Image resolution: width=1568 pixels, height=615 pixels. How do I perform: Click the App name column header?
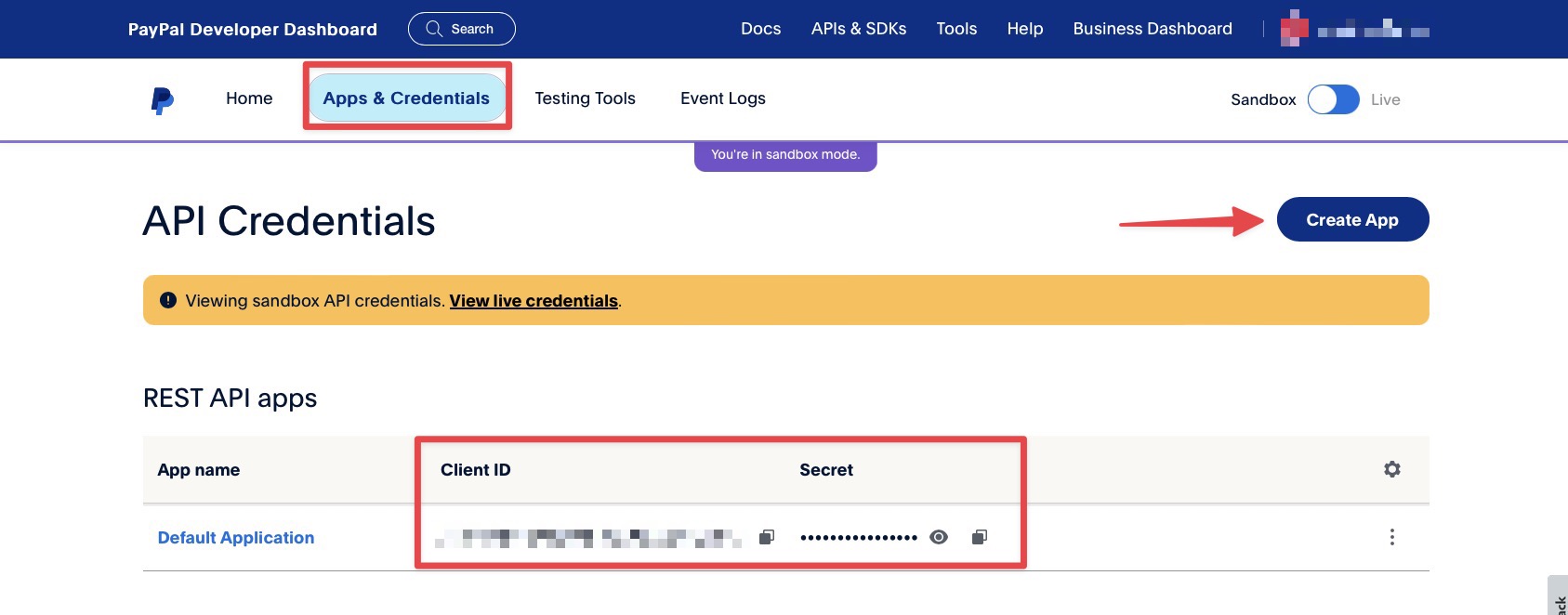pyautogui.click(x=199, y=470)
